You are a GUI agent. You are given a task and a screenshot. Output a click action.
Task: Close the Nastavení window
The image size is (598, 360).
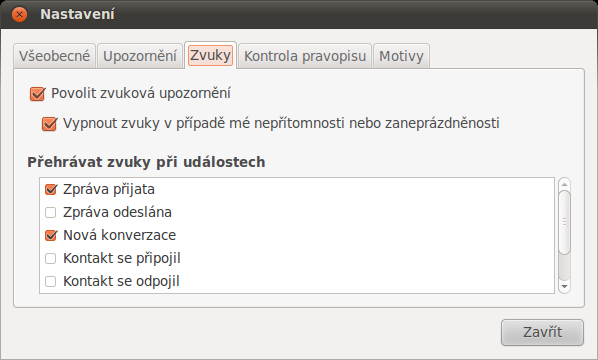(19, 14)
